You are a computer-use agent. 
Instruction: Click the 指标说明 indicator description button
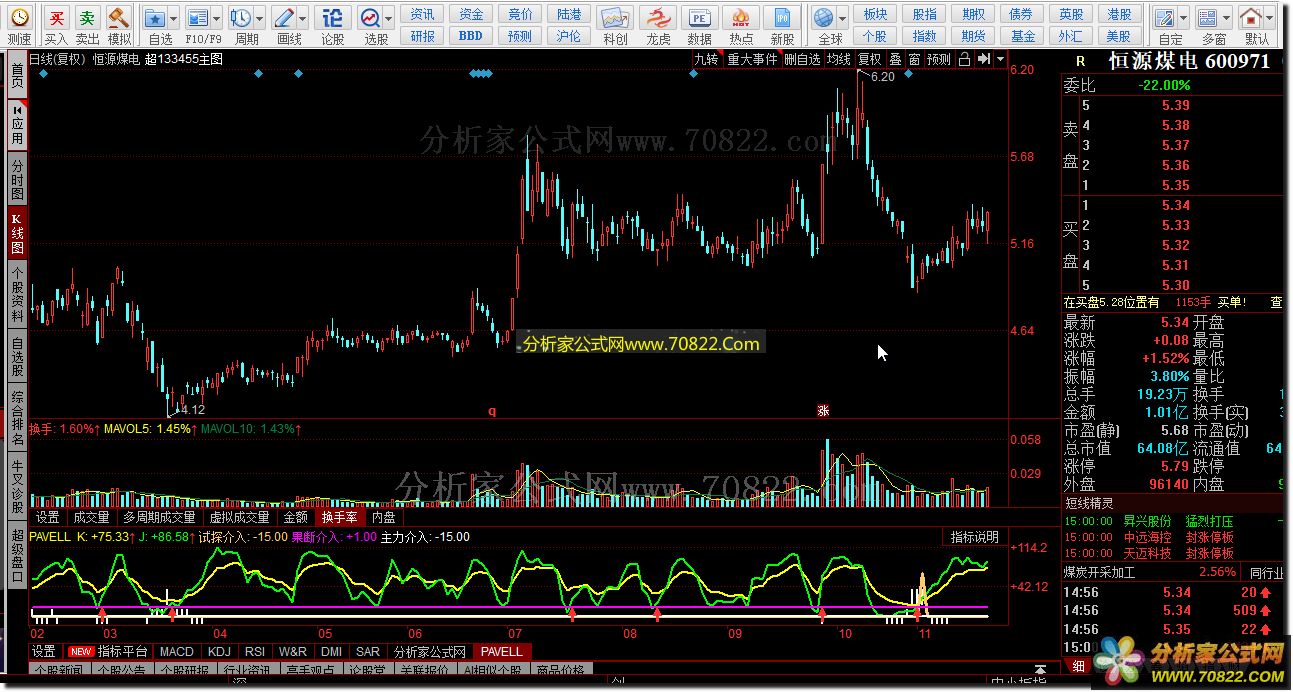[975, 537]
